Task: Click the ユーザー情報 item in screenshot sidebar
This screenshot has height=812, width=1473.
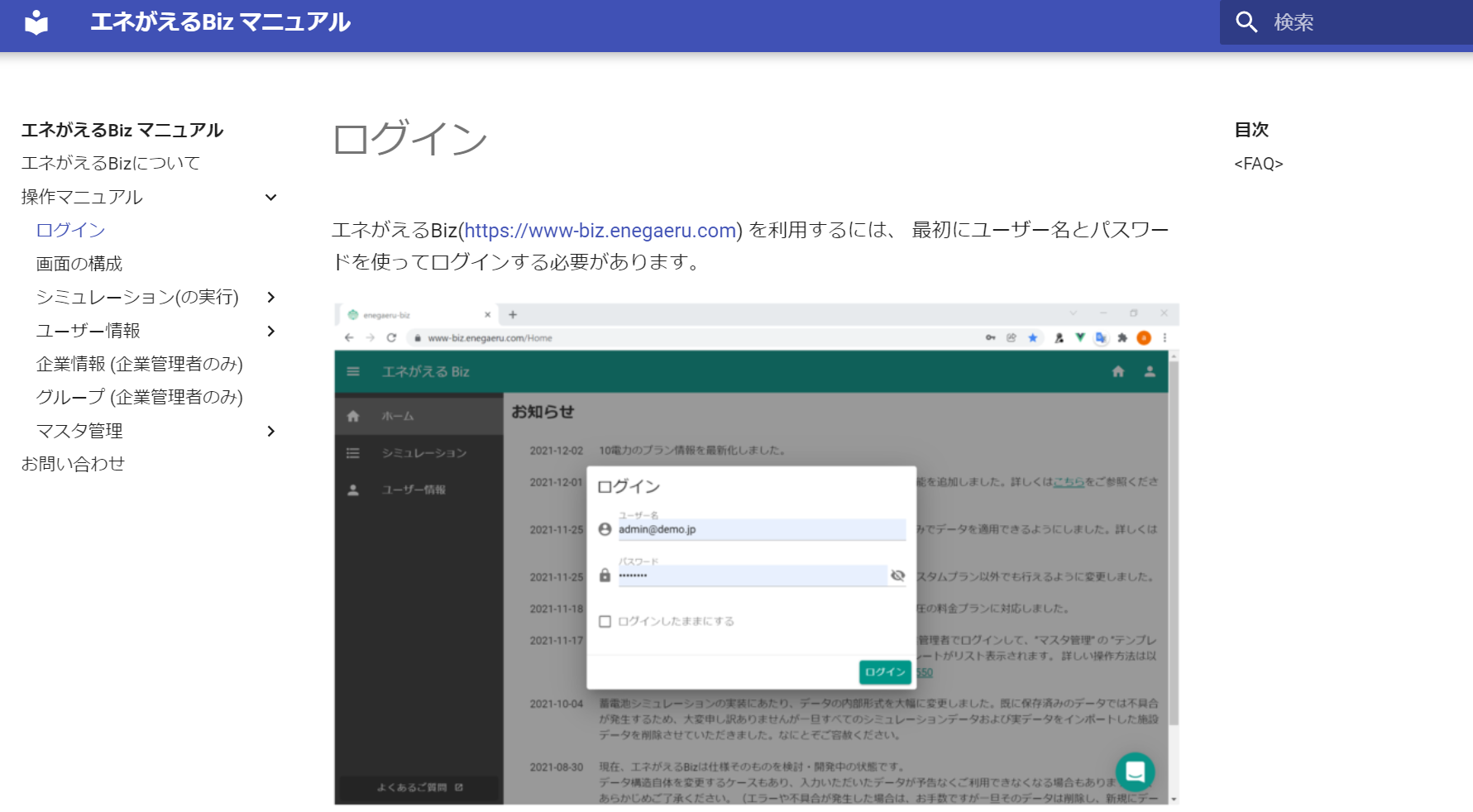Action: click(419, 490)
